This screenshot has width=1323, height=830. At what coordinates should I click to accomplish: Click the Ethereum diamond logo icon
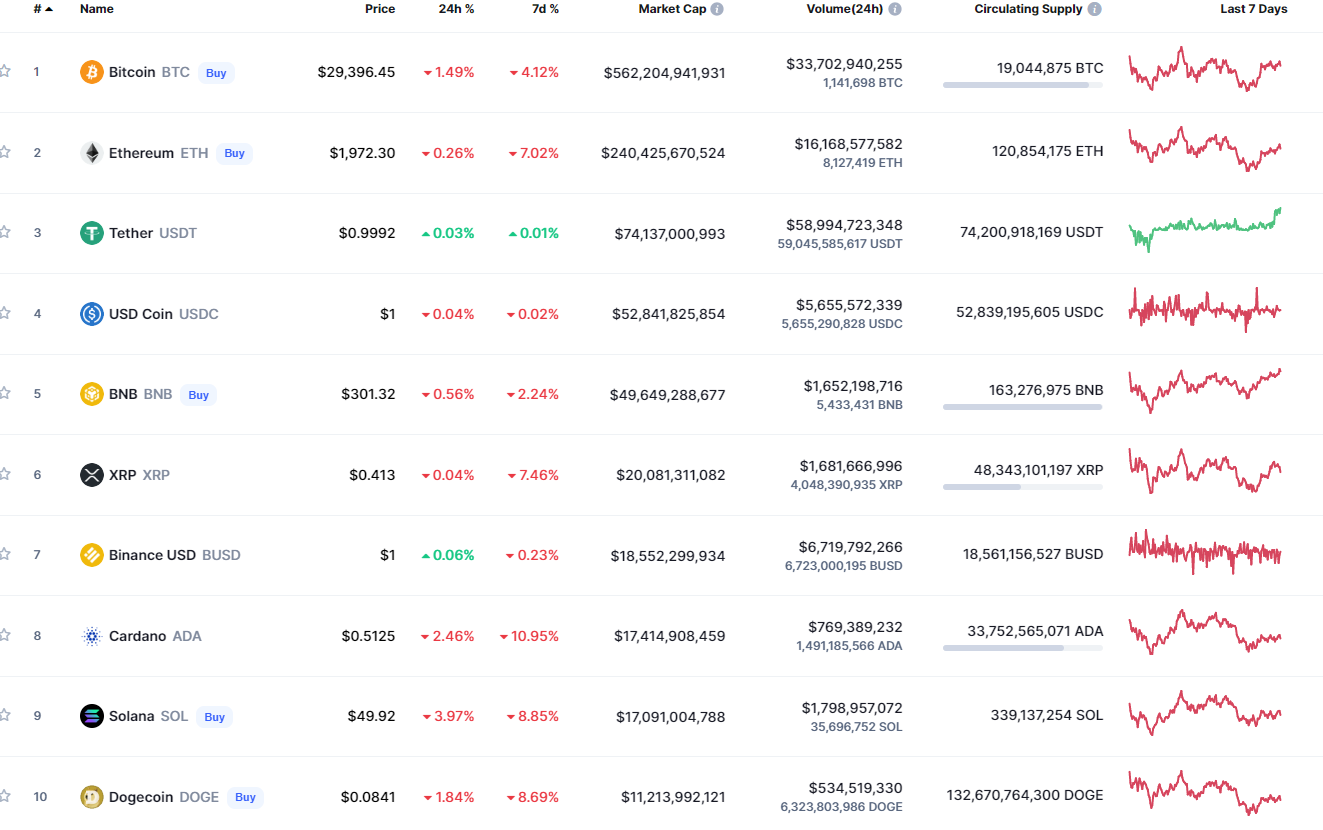point(92,153)
